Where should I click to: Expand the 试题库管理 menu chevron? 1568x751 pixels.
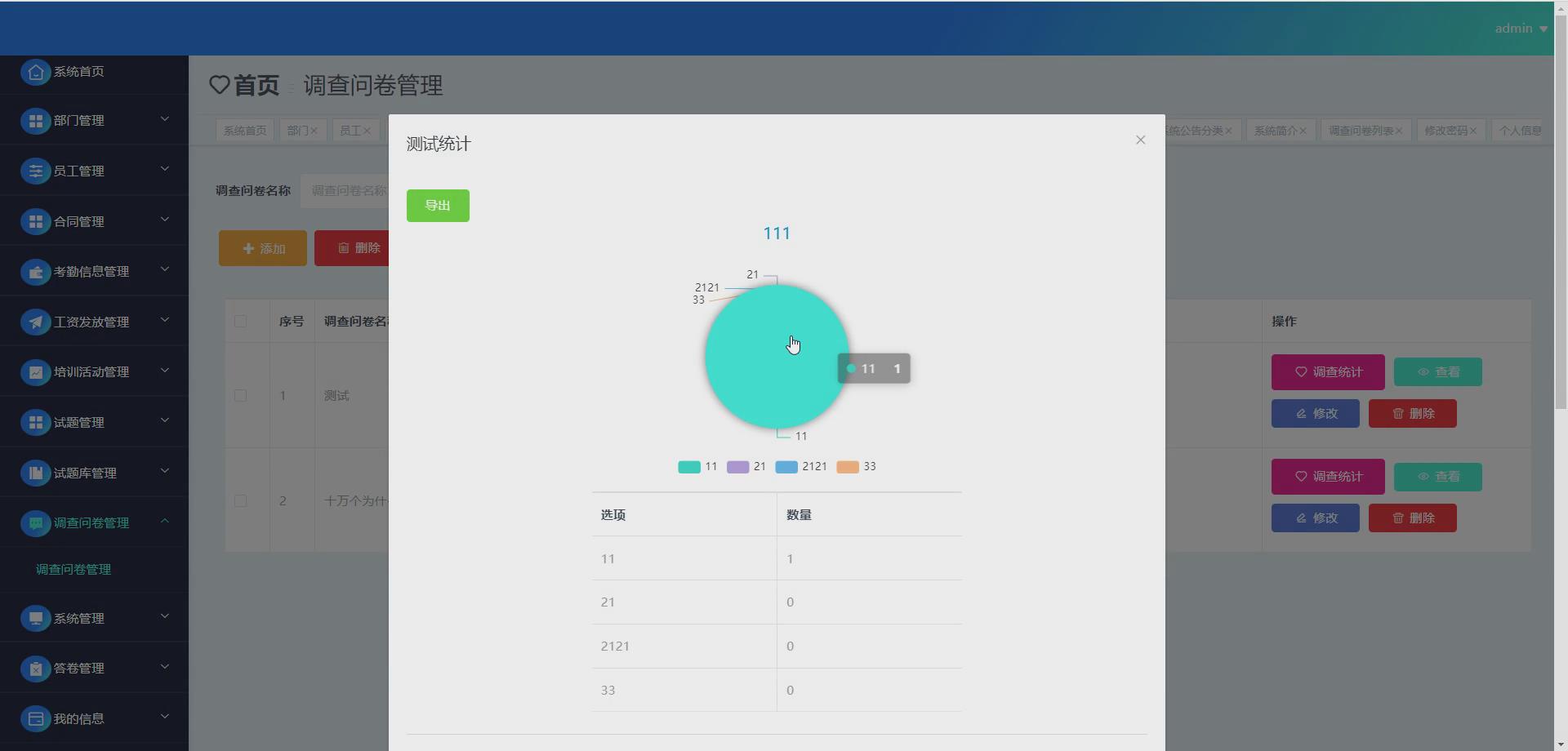pyautogui.click(x=165, y=471)
